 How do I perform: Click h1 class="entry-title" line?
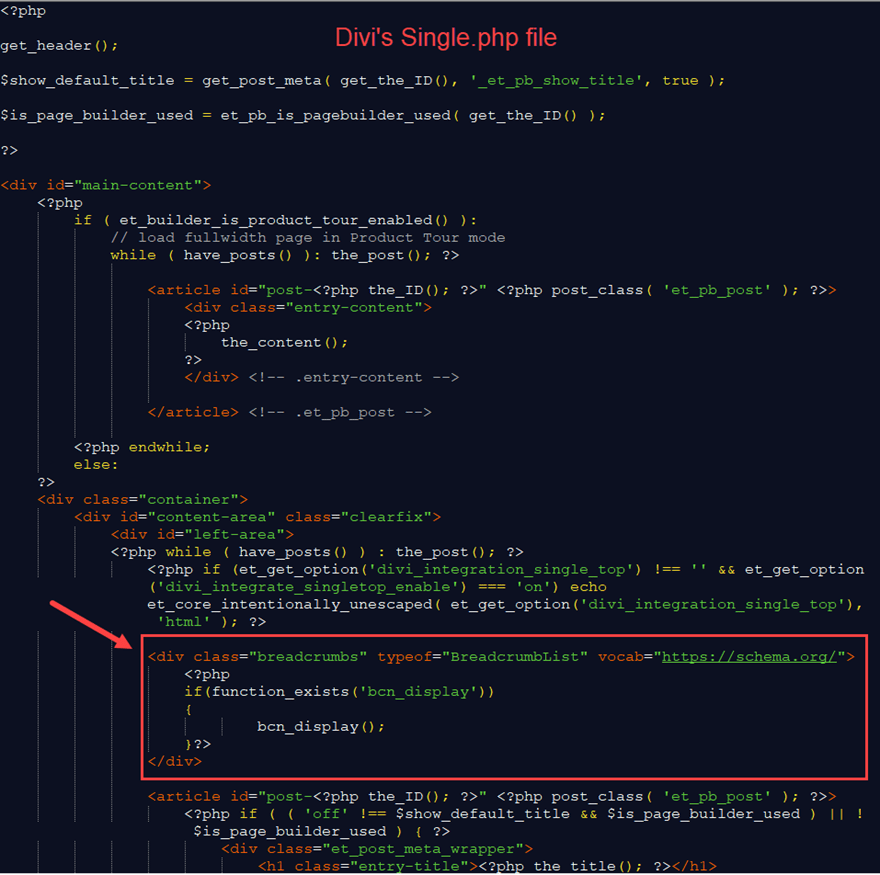click(x=487, y=867)
